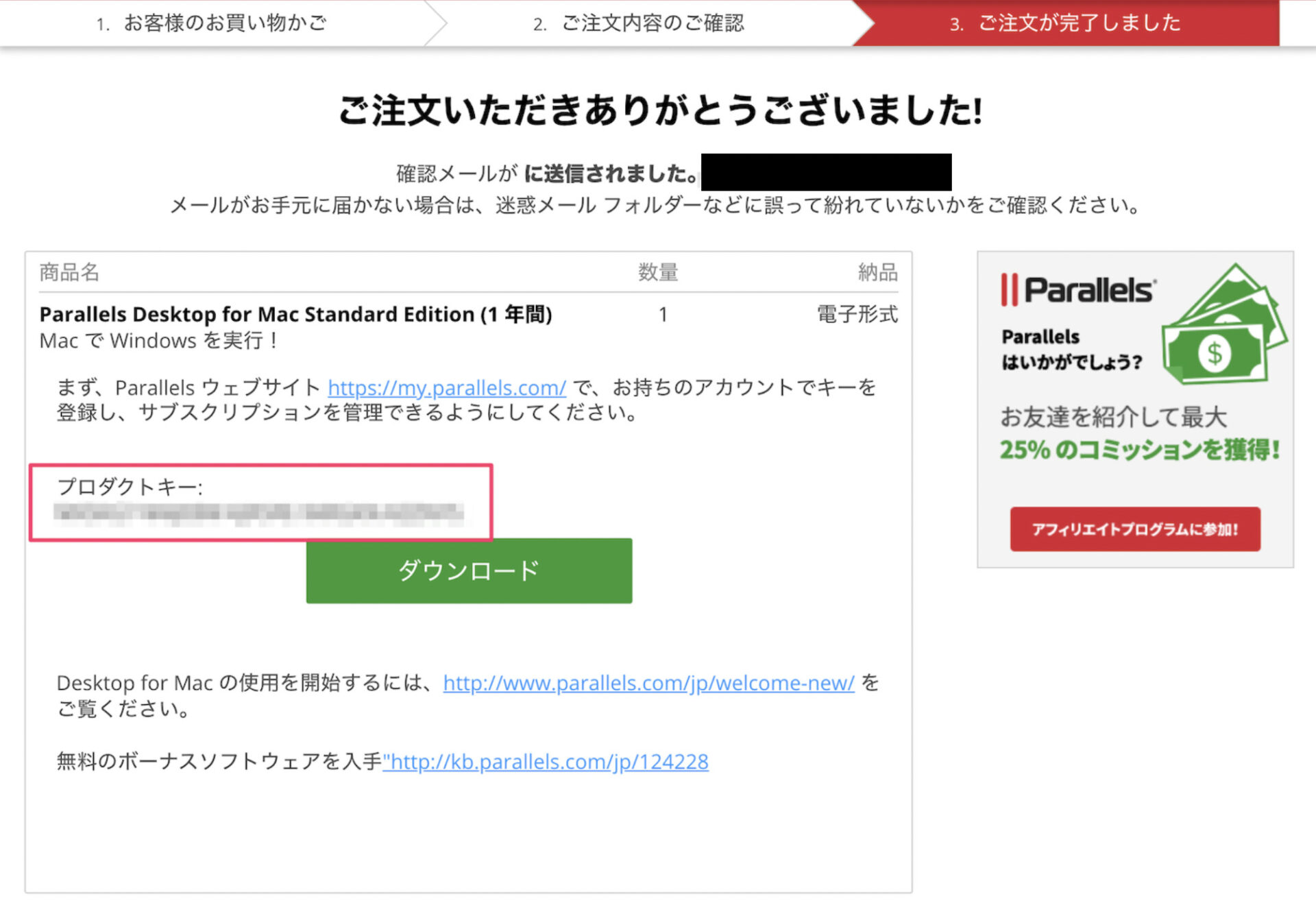The width and height of the screenshot is (1316, 903).
Task: Click the green money bills icon
Action: click(x=1224, y=324)
